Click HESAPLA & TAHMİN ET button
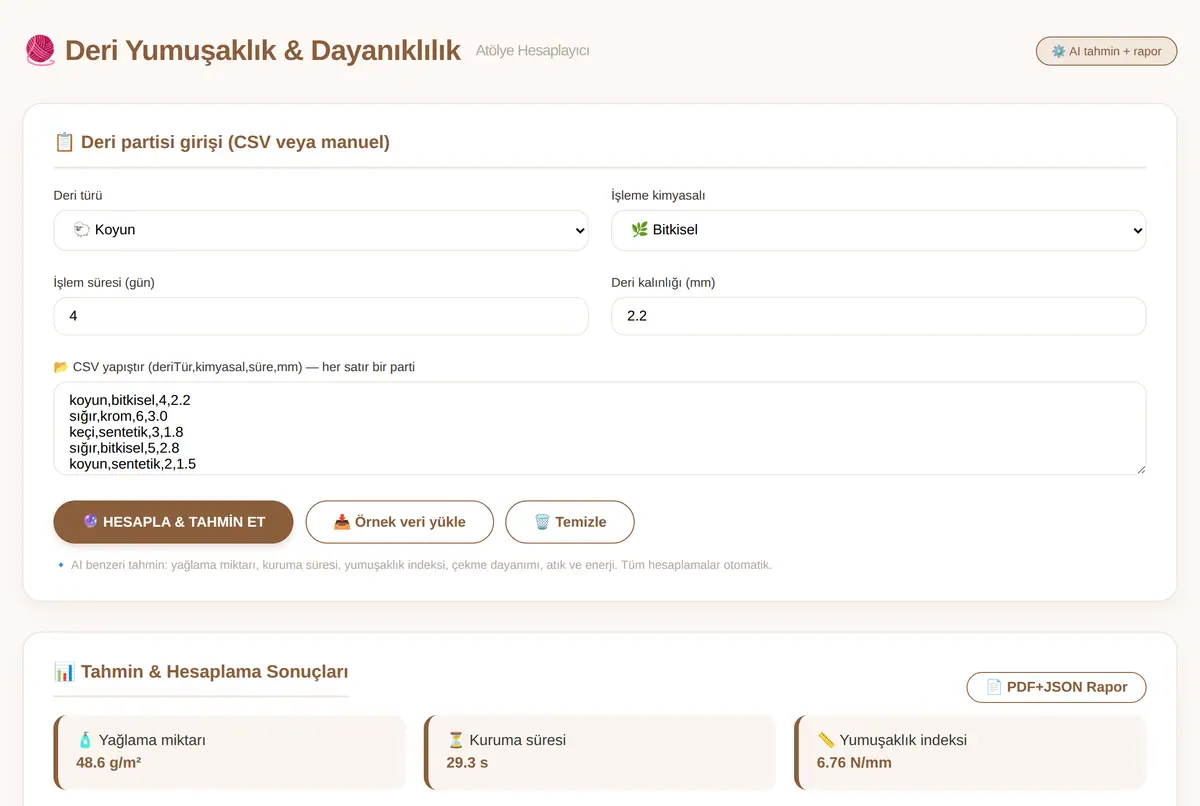1200x806 pixels. (x=173, y=522)
